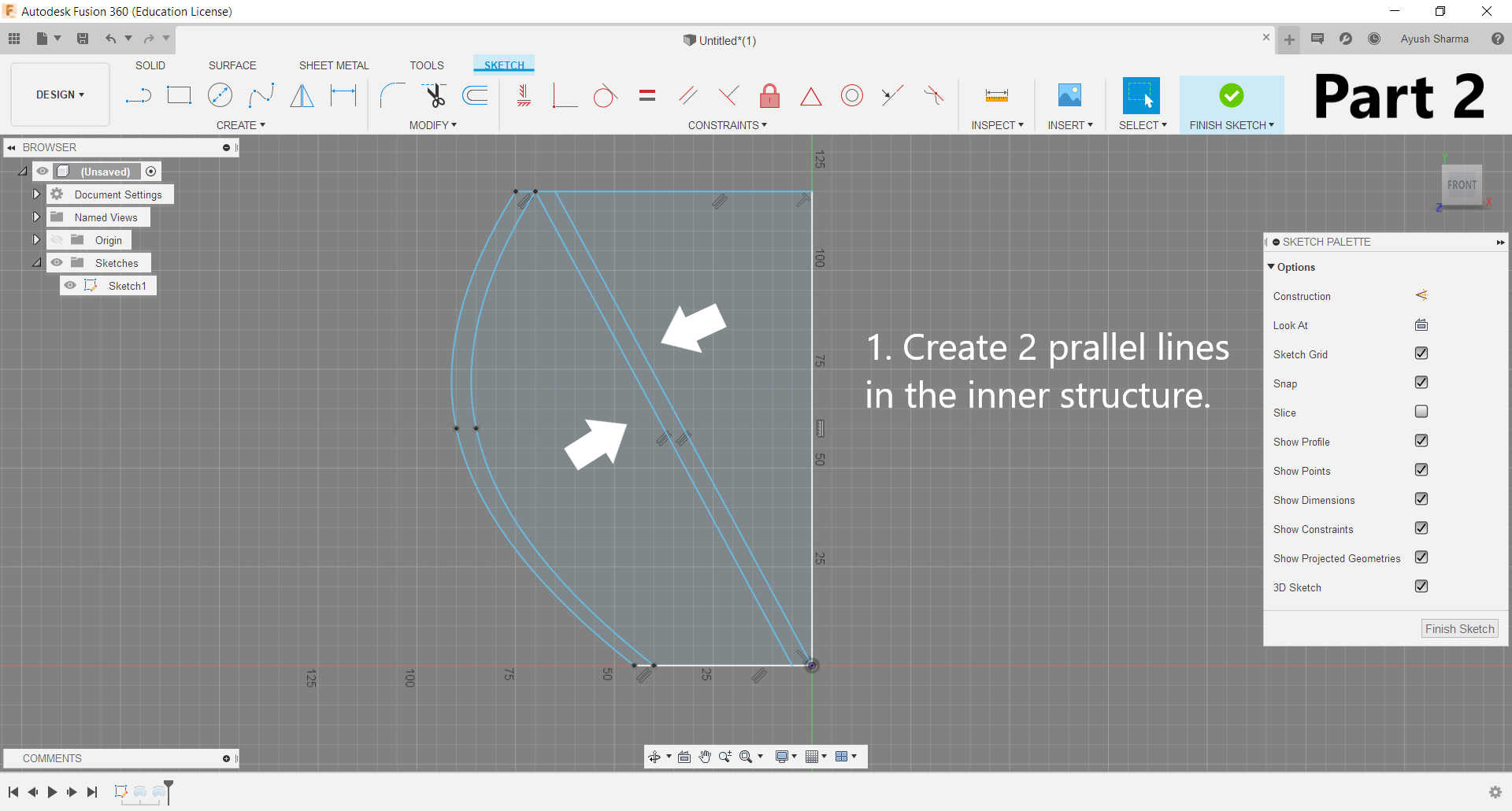Open user account Ayush Sharma
Viewport: 1512px width, 811px height.
tap(1434, 39)
